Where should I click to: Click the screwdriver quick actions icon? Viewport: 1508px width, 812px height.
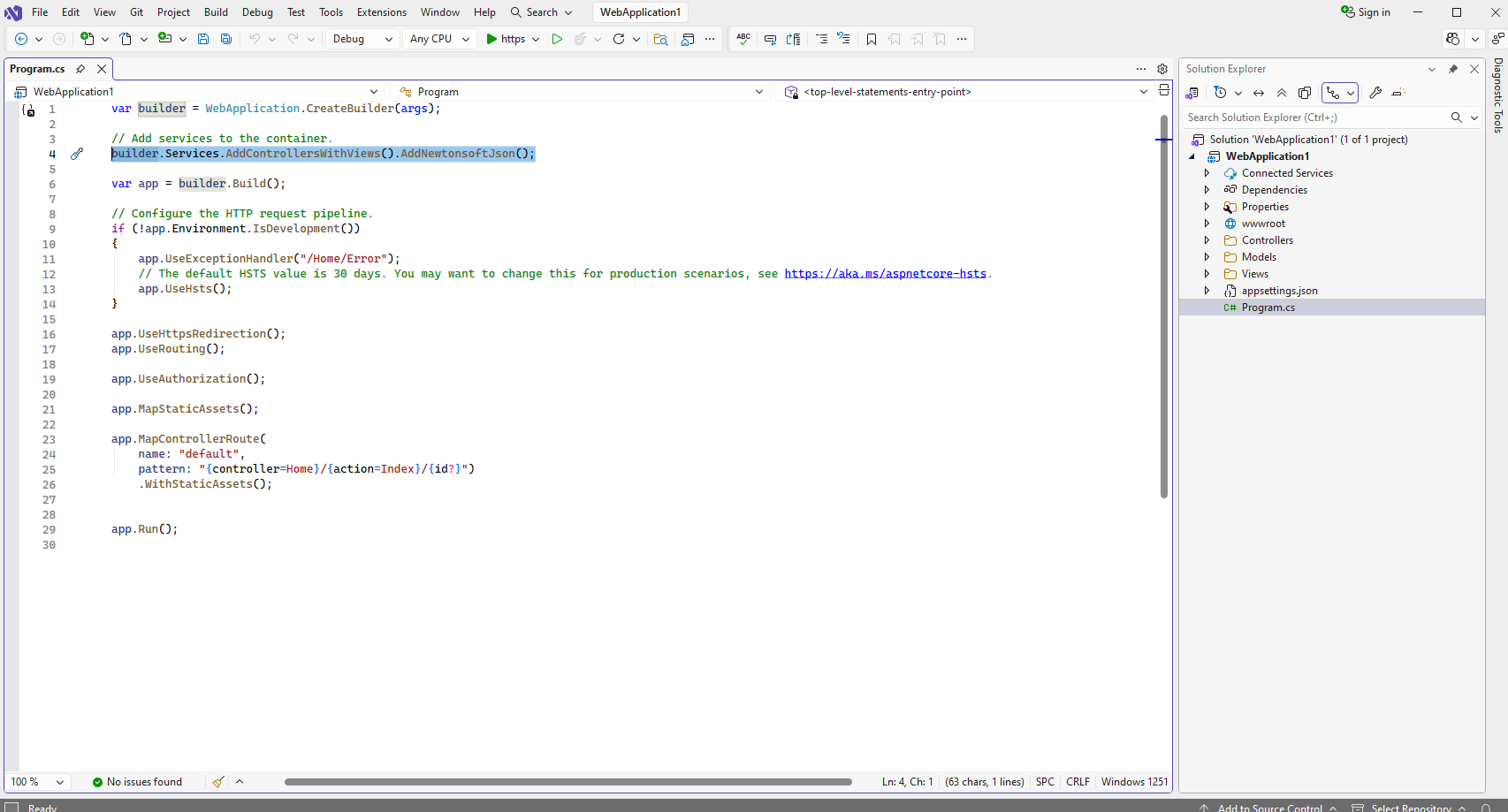[77, 154]
